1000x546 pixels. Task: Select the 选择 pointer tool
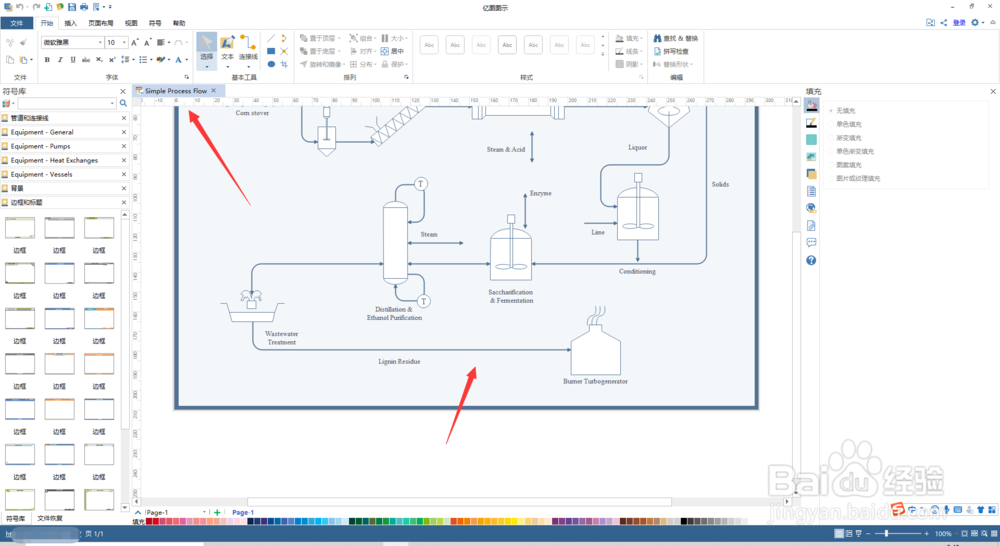coord(206,50)
